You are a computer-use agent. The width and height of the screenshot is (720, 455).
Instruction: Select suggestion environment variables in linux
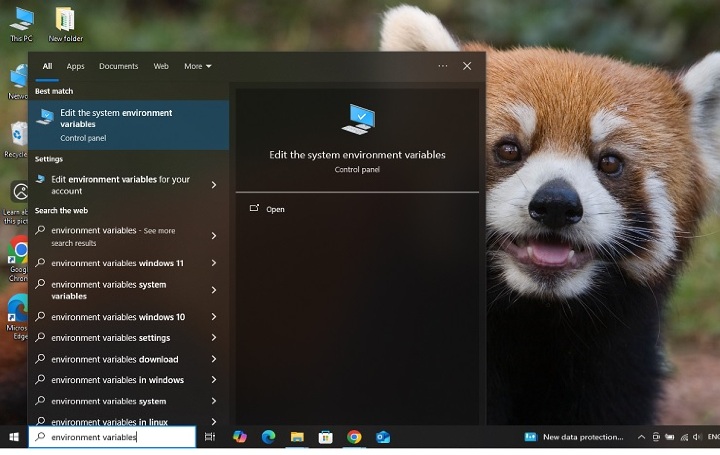[109, 422]
